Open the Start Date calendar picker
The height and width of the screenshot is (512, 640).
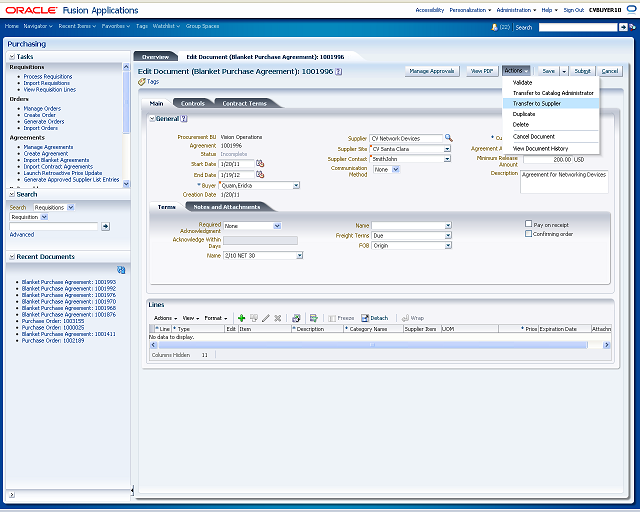click(x=260, y=164)
